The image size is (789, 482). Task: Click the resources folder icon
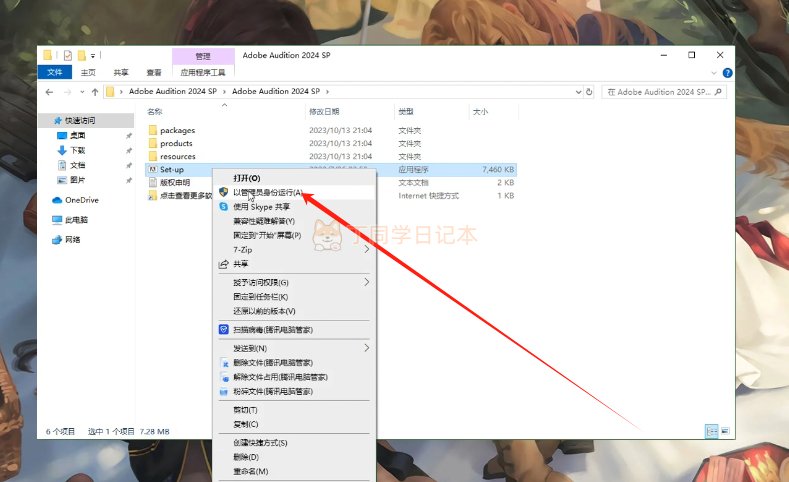coord(153,156)
